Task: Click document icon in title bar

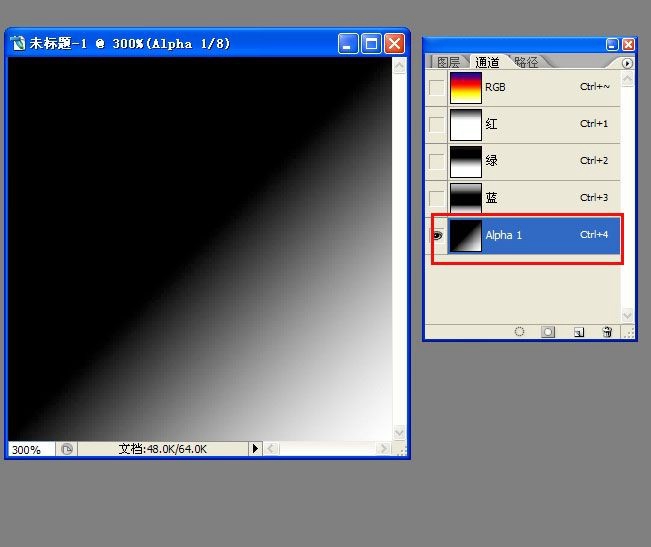Action: coord(17,43)
